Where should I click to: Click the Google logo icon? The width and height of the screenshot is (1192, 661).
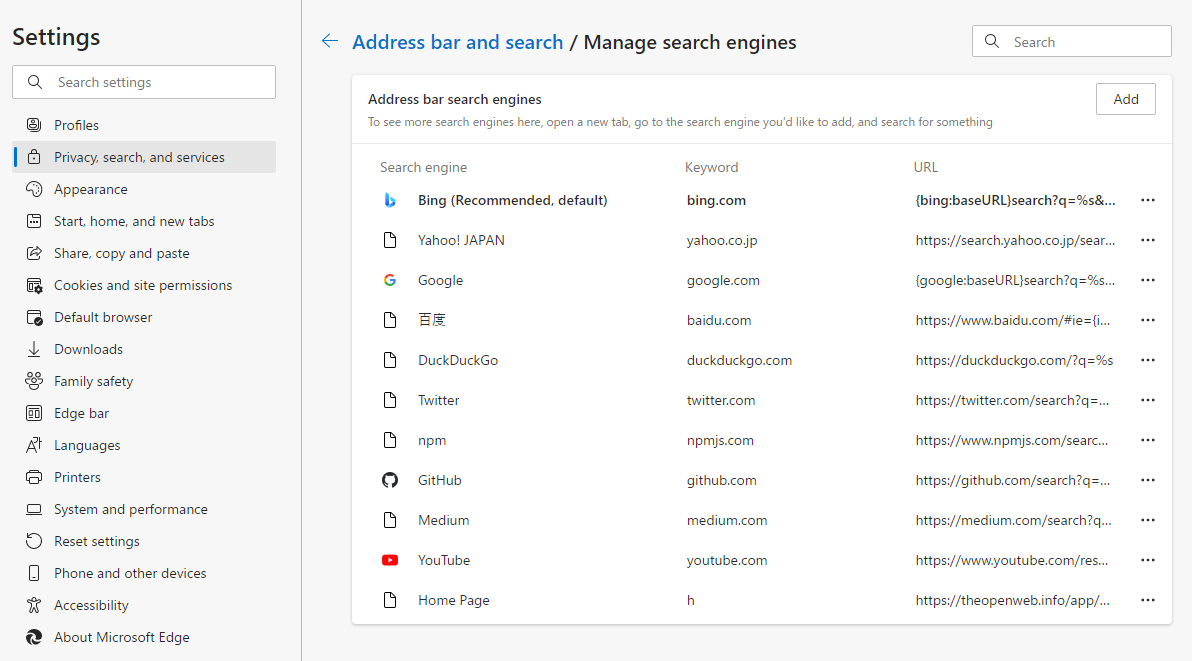390,280
